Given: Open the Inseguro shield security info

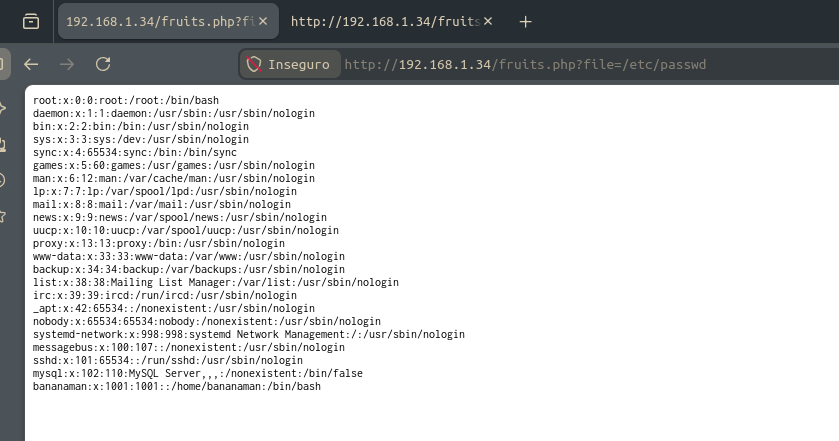Looking at the screenshot, I should [254, 64].
